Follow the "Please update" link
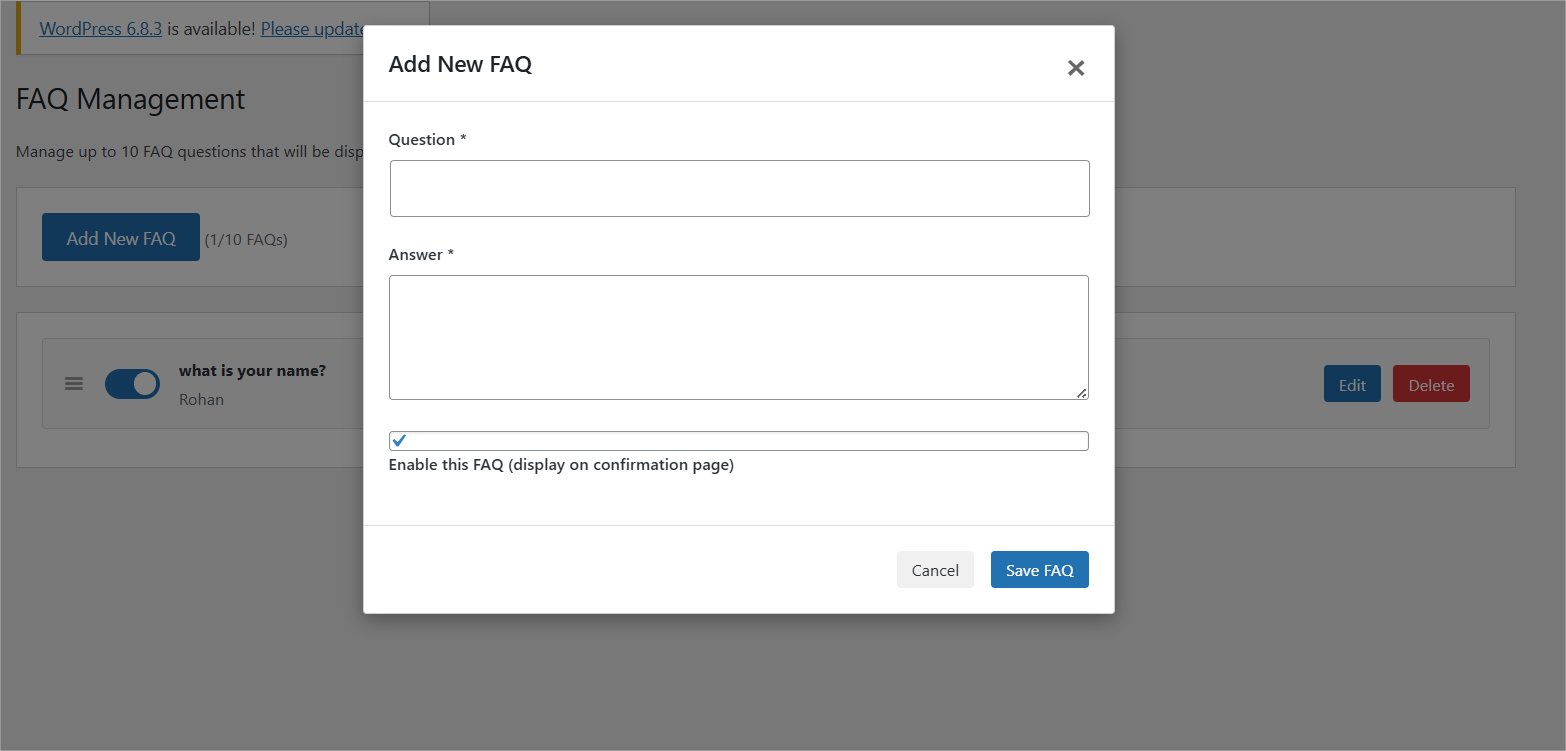 311,28
